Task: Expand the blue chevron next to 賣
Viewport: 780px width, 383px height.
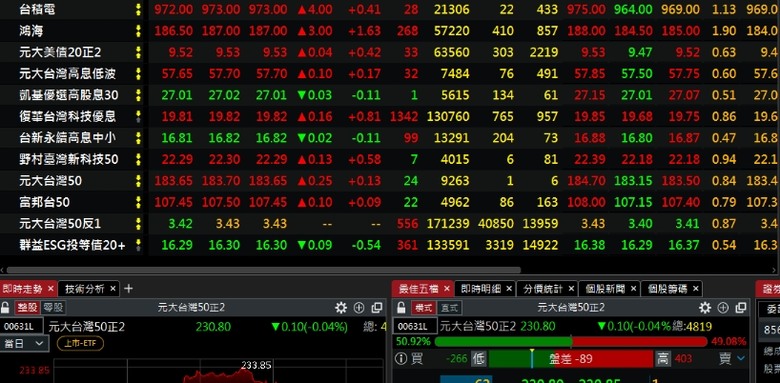Action: pos(741,358)
